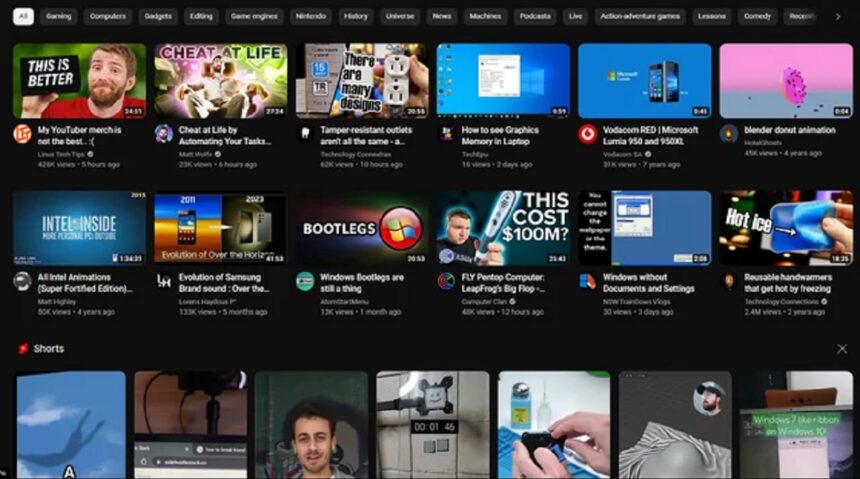Open 'Evolution of Samsung Brand sound' title
This screenshot has width=860, height=479.
tap(224, 283)
